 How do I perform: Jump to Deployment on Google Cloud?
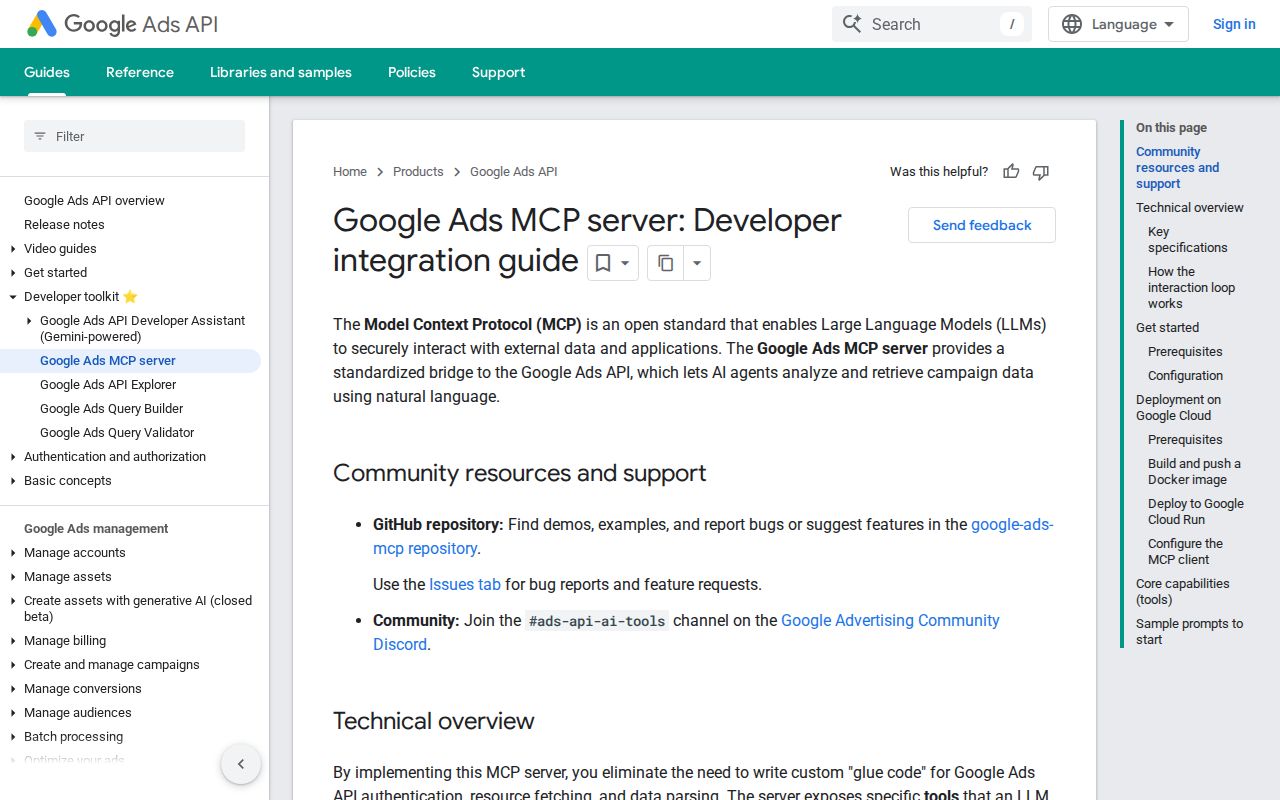click(x=1178, y=408)
